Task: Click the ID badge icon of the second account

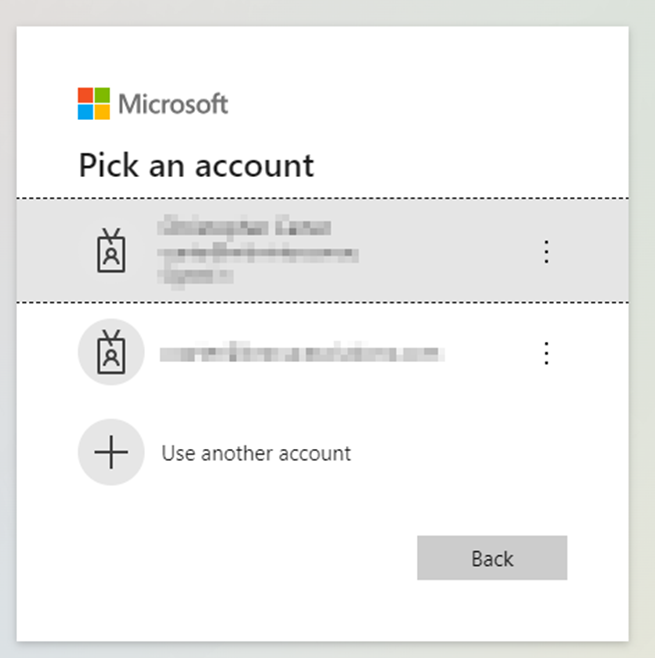Action: coord(110,352)
